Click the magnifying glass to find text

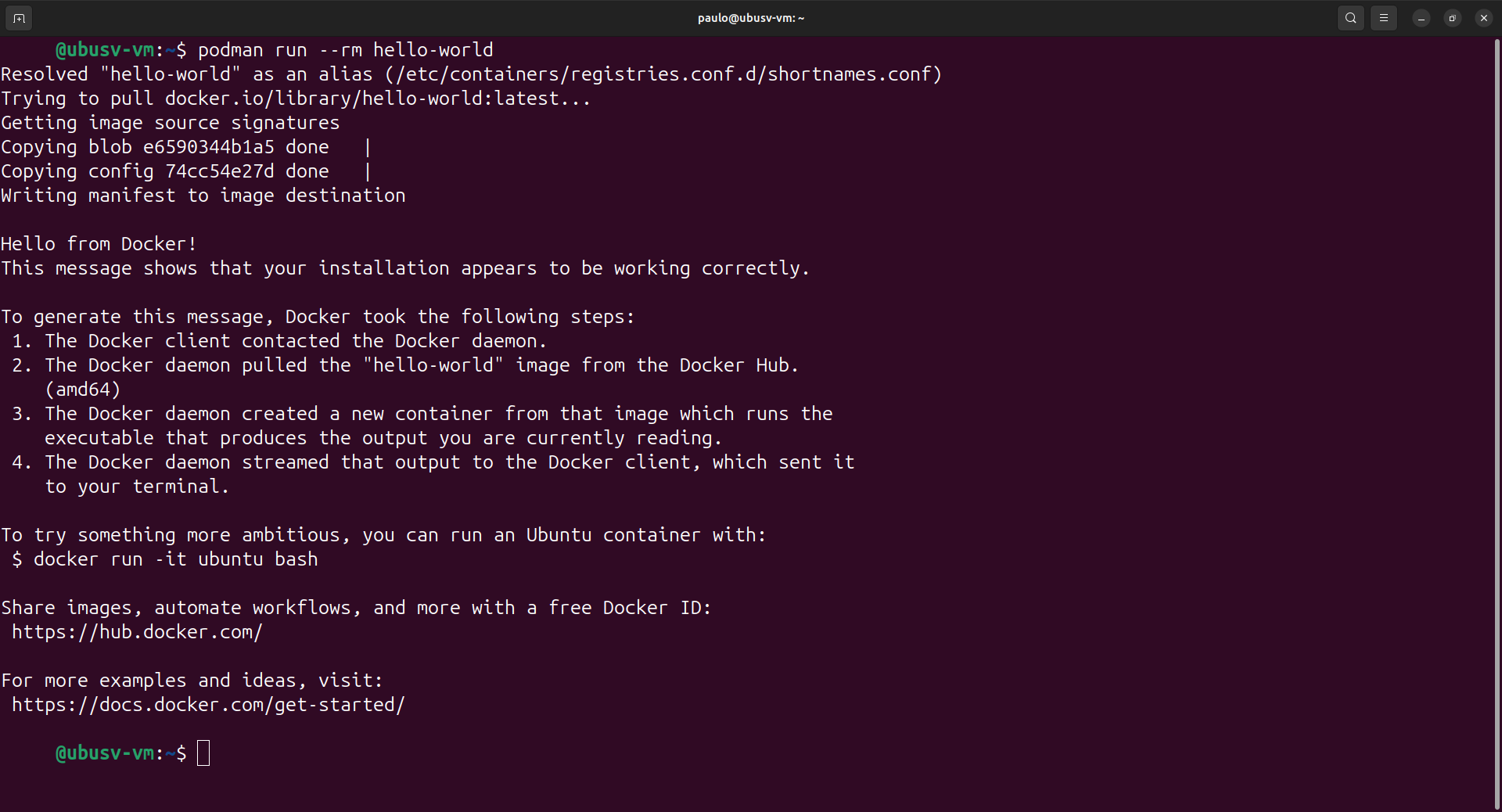(1350, 17)
